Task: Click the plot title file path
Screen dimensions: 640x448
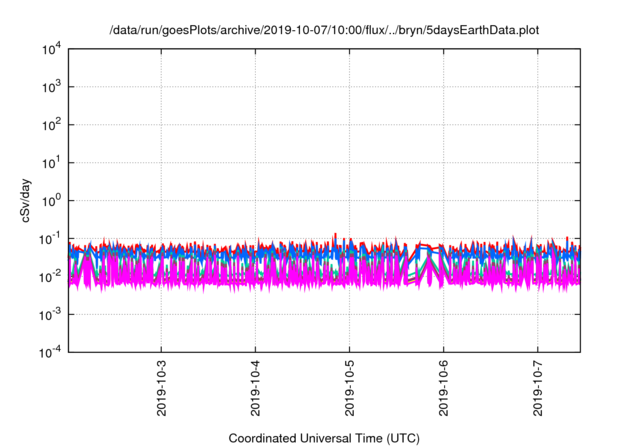Action: [324, 30]
